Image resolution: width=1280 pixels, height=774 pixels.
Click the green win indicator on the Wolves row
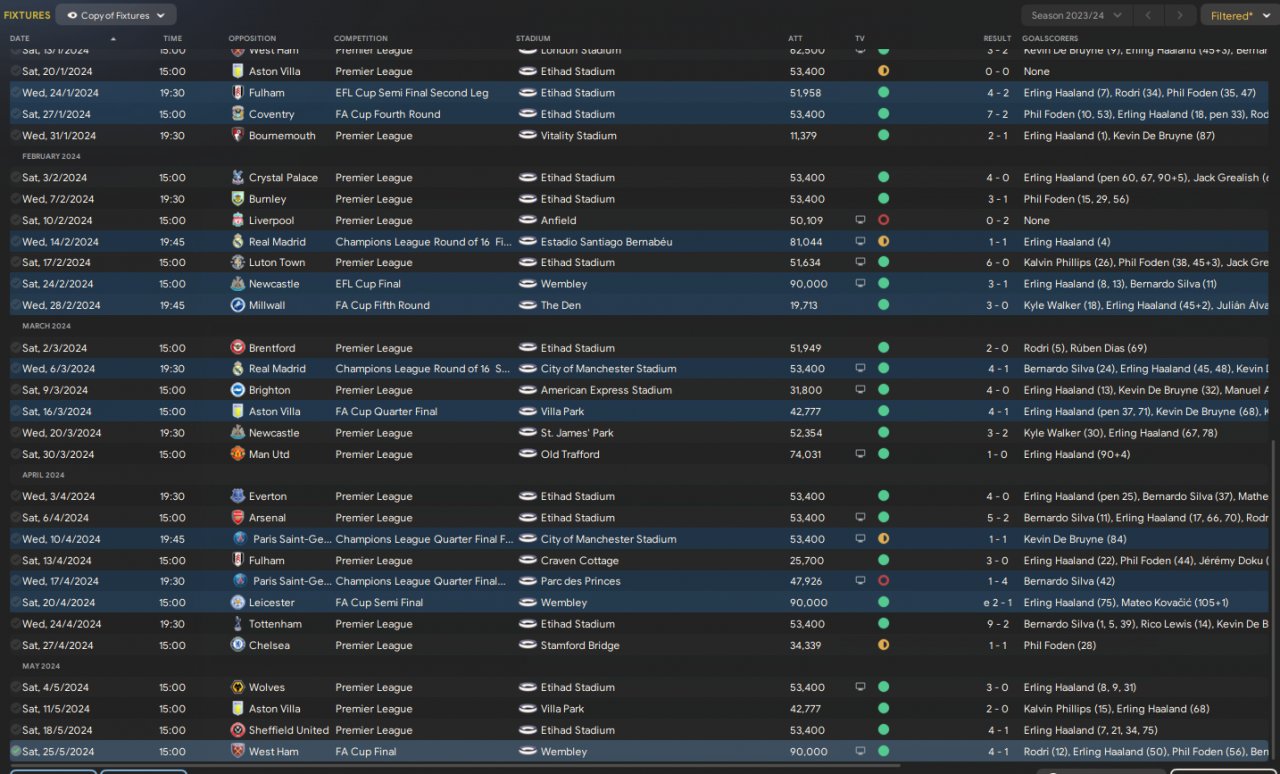(883, 688)
